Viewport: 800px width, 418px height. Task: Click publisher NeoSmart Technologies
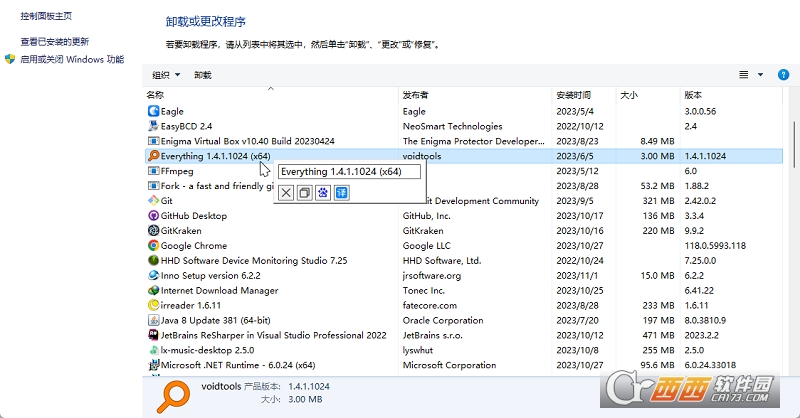[453, 126]
